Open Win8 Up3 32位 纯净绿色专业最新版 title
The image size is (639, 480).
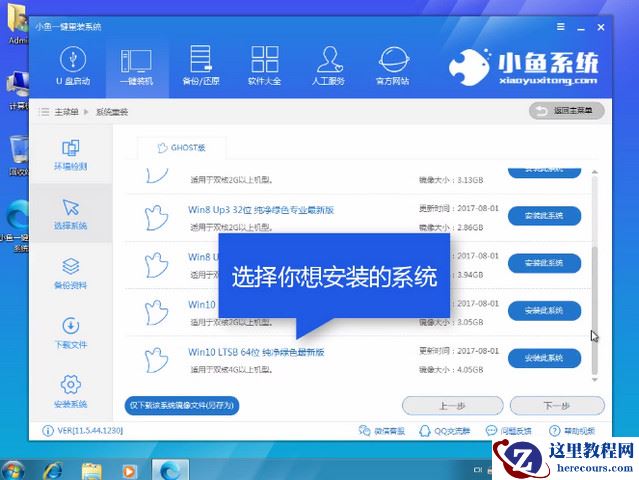click(x=261, y=210)
